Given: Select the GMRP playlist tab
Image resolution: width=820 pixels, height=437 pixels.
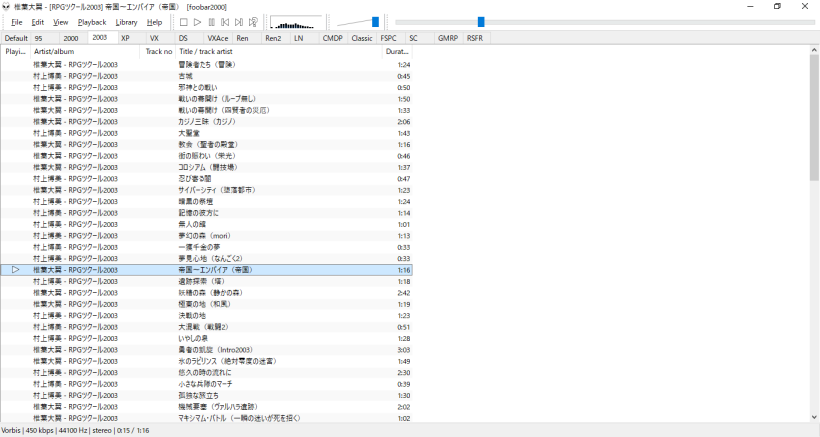Looking at the screenshot, I should (x=448, y=38).
